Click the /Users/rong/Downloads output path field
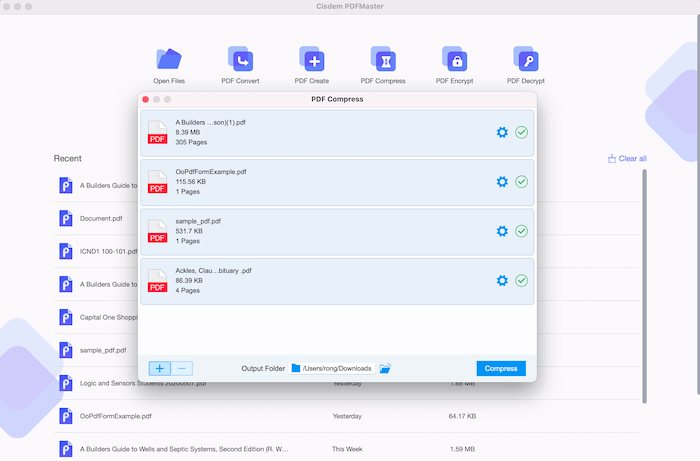 (x=331, y=369)
